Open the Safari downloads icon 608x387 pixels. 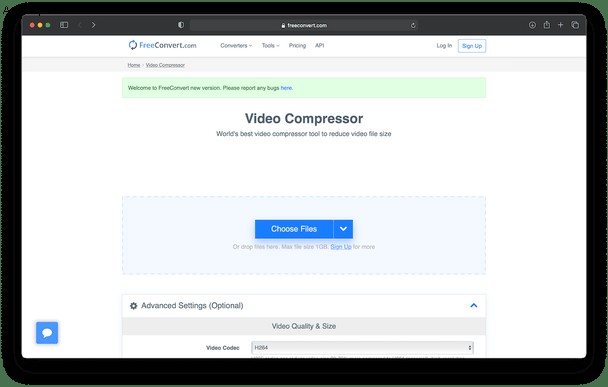[532, 25]
